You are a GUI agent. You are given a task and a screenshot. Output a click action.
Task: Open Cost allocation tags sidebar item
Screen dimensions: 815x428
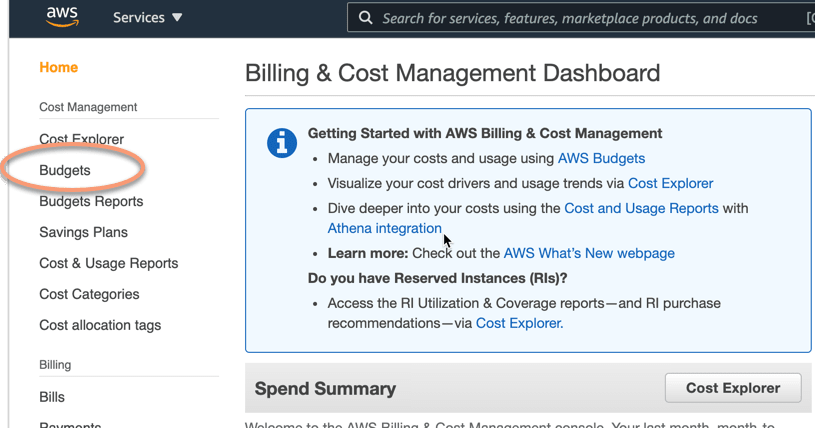click(100, 325)
